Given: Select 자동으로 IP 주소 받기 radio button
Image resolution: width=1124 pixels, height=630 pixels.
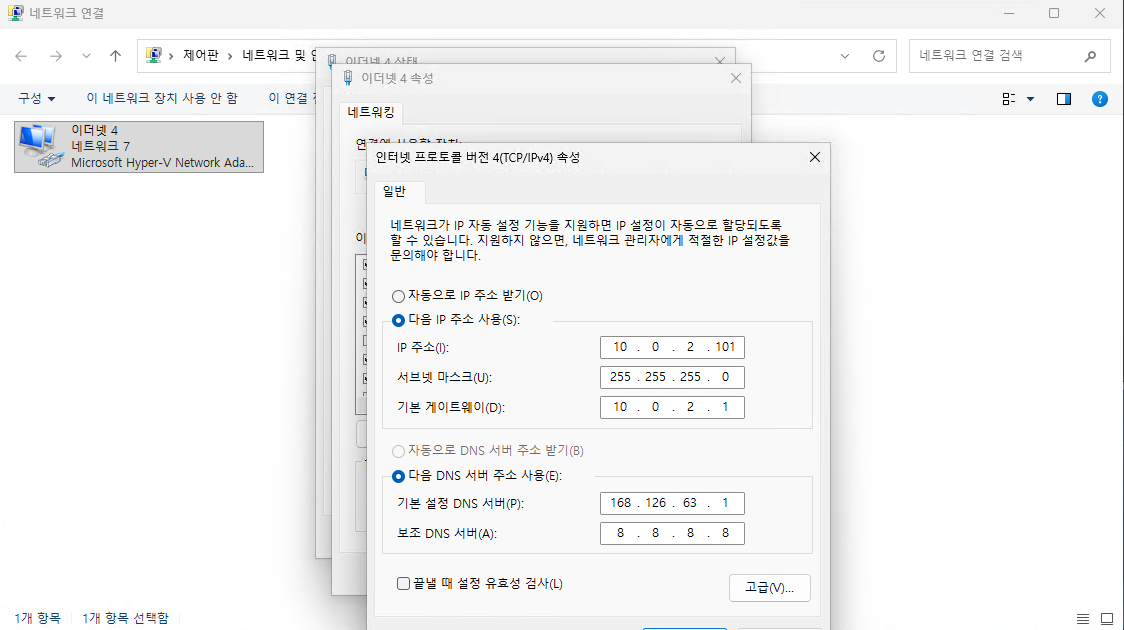Looking at the screenshot, I should 399,296.
